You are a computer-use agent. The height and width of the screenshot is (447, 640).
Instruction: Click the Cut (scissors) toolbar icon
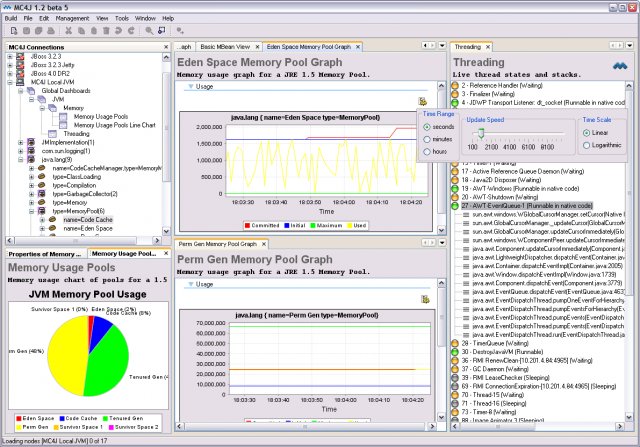tap(68, 31)
